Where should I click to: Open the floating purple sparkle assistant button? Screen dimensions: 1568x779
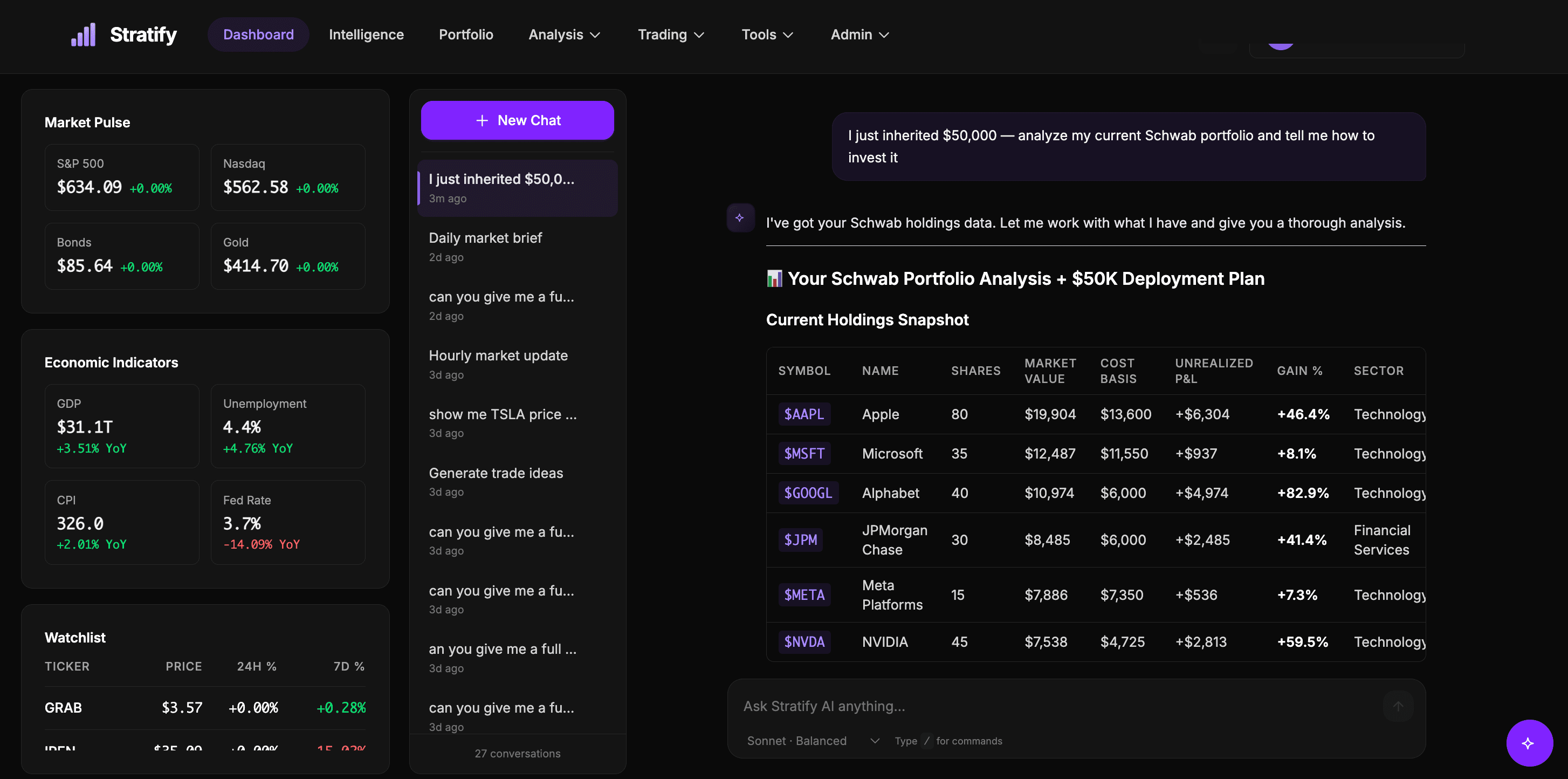coord(1529,742)
